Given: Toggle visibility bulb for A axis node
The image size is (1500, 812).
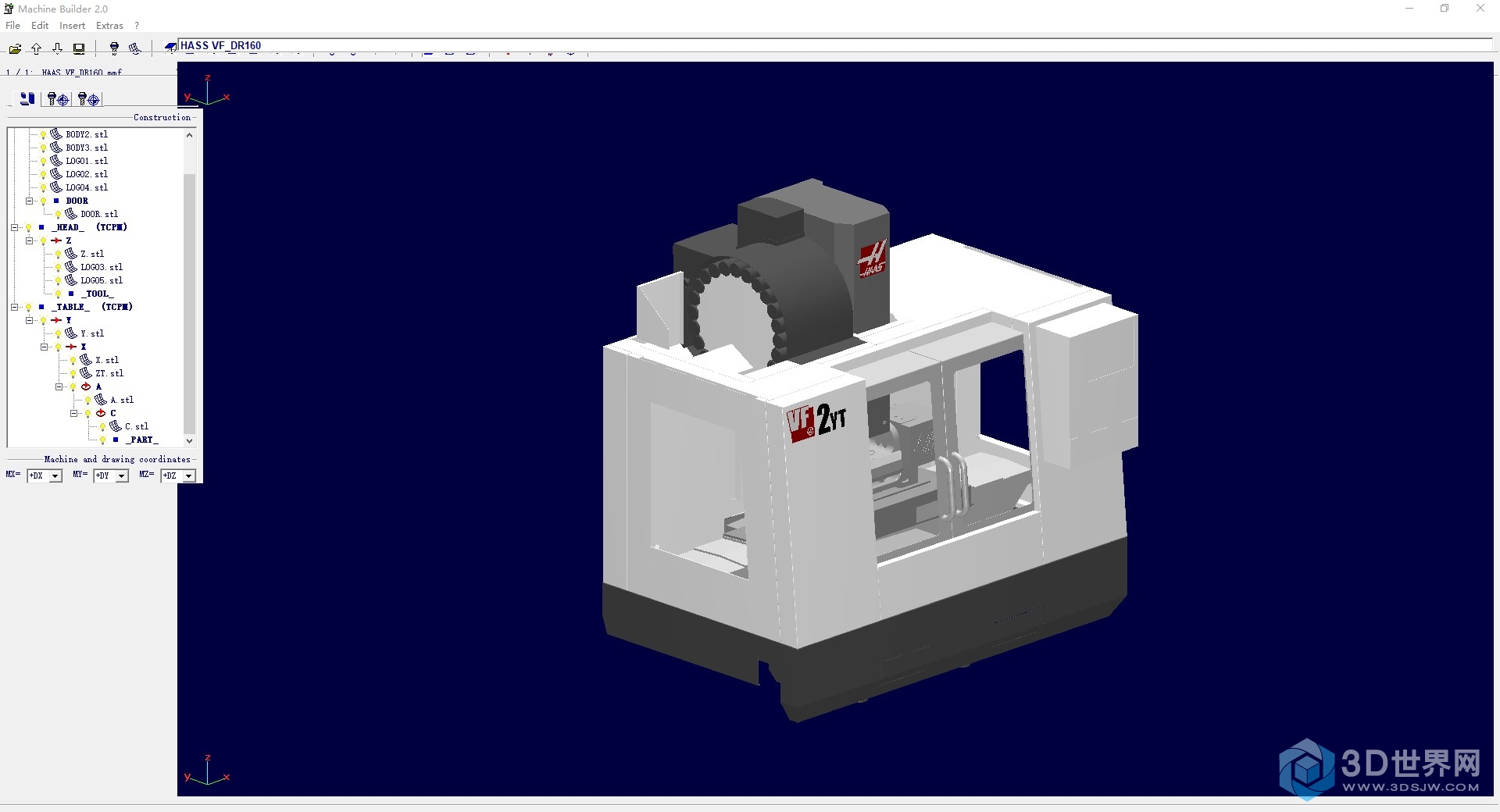Looking at the screenshot, I should 73,387.
